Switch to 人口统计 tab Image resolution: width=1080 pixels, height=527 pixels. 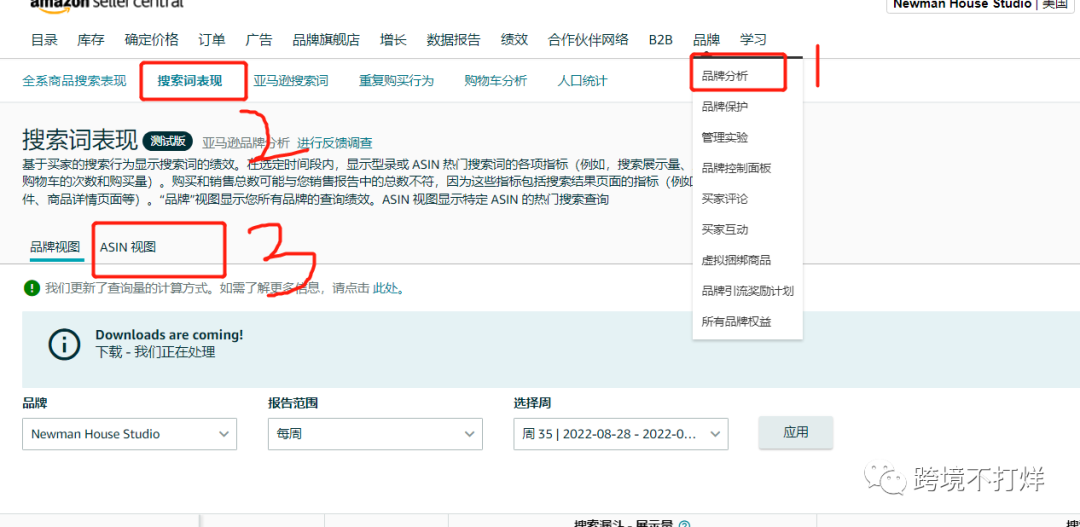coord(582,81)
